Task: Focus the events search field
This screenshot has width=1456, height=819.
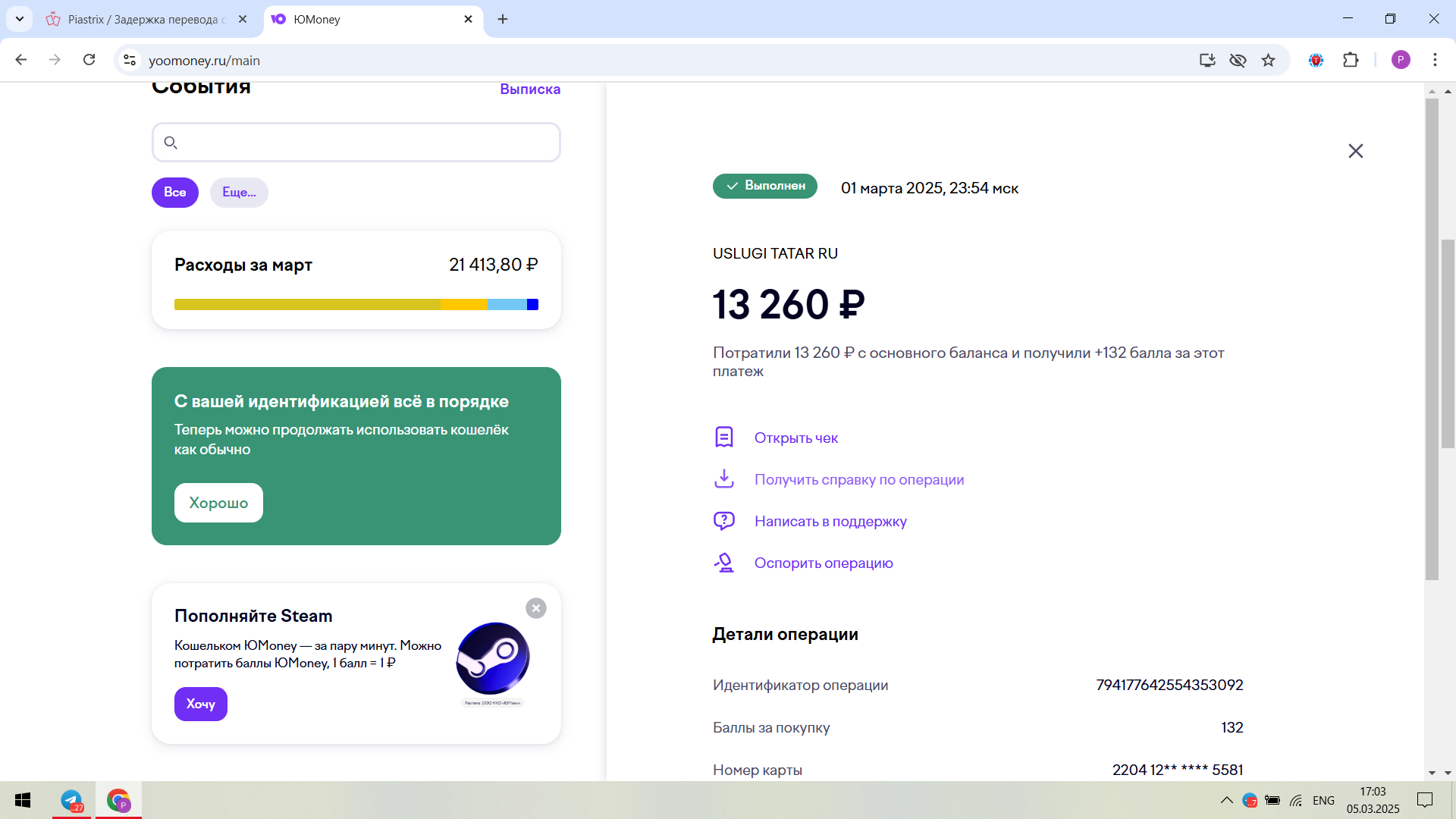Action: (356, 143)
